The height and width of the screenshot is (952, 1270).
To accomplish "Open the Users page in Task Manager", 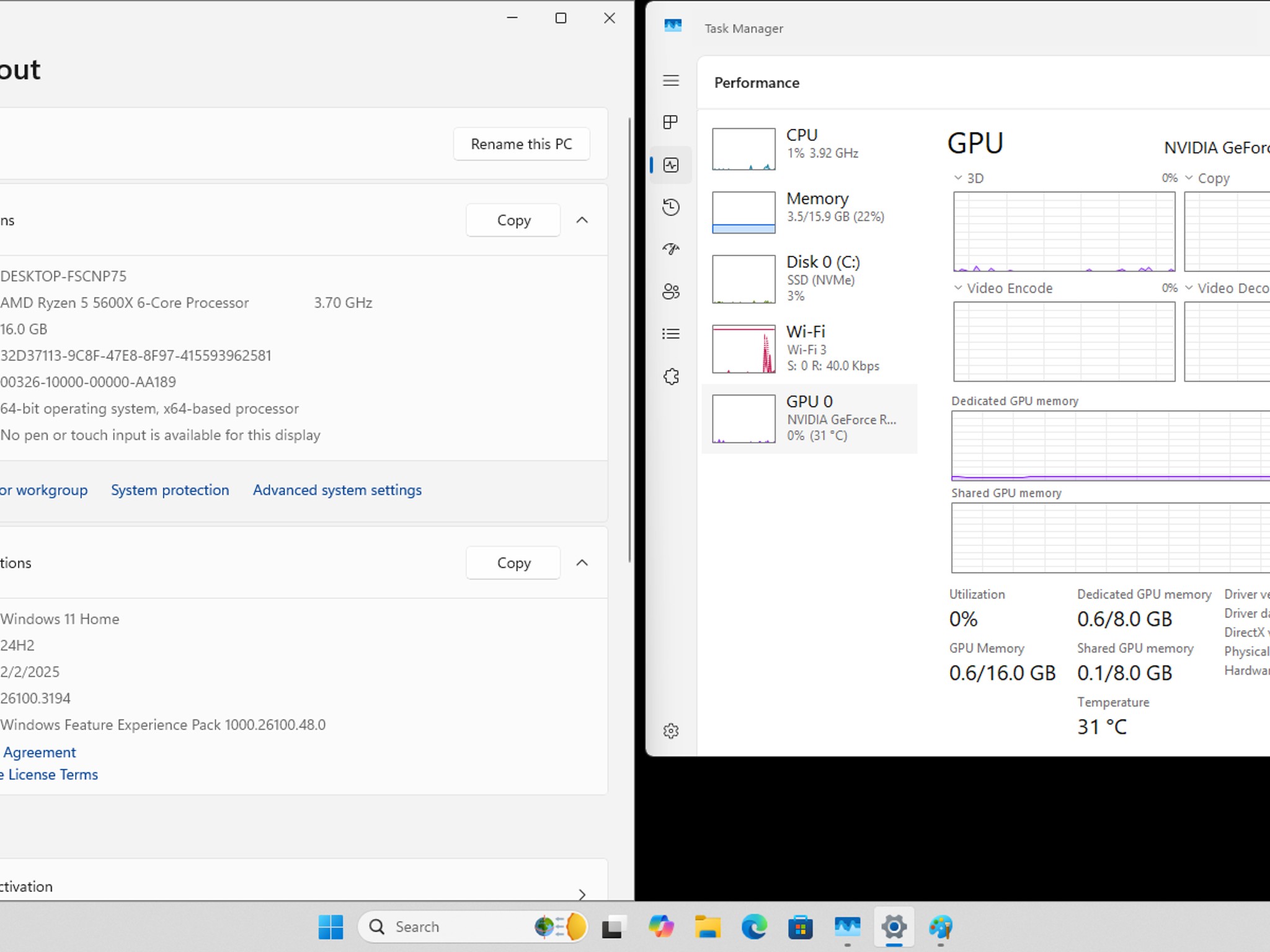I will tap(672, 291).
